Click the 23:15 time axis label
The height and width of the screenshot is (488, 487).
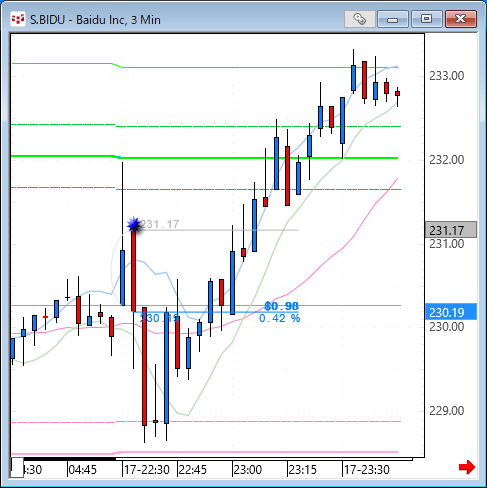pos(302,470)
